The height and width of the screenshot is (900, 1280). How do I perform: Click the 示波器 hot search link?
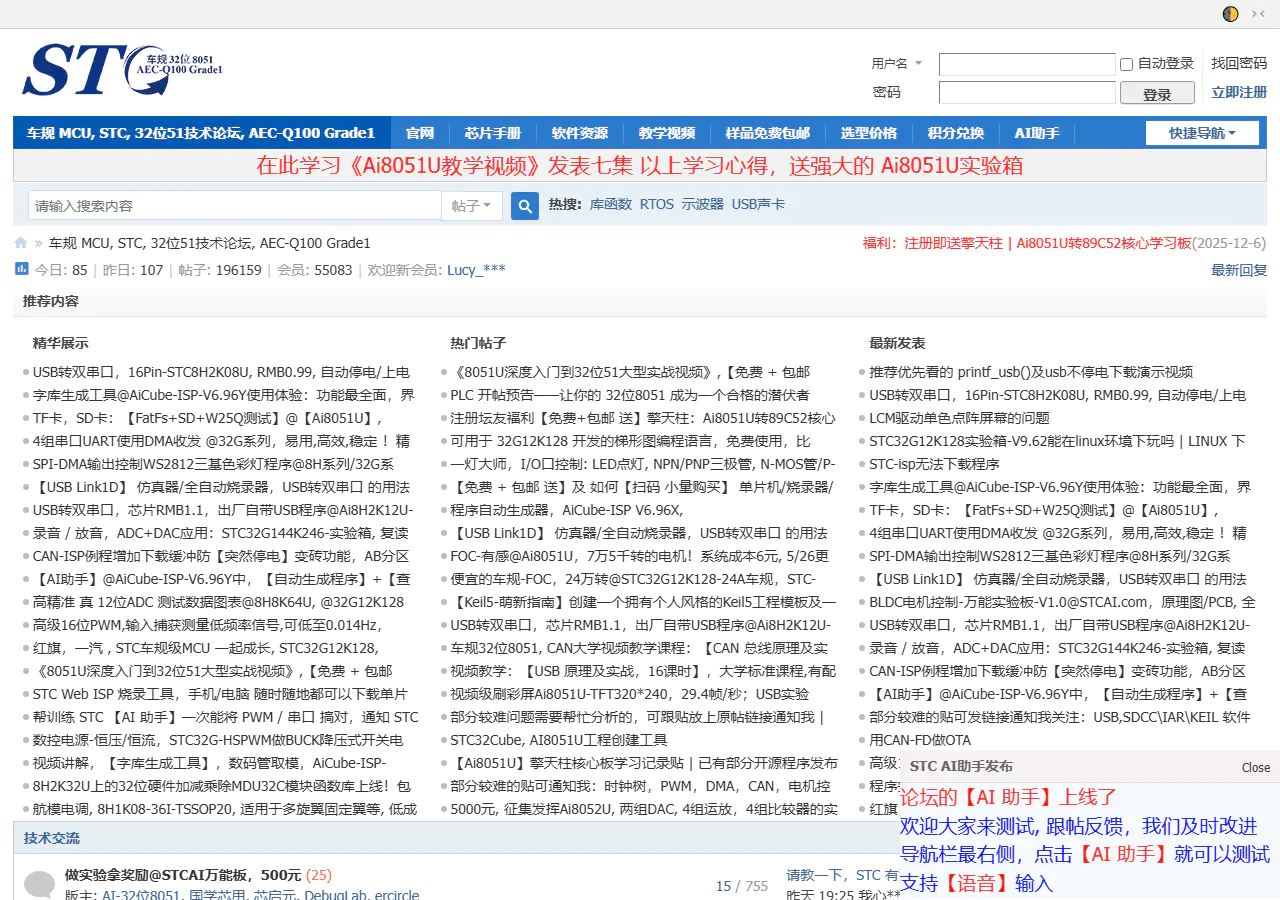pyautogui.click(x=703, y=204)
